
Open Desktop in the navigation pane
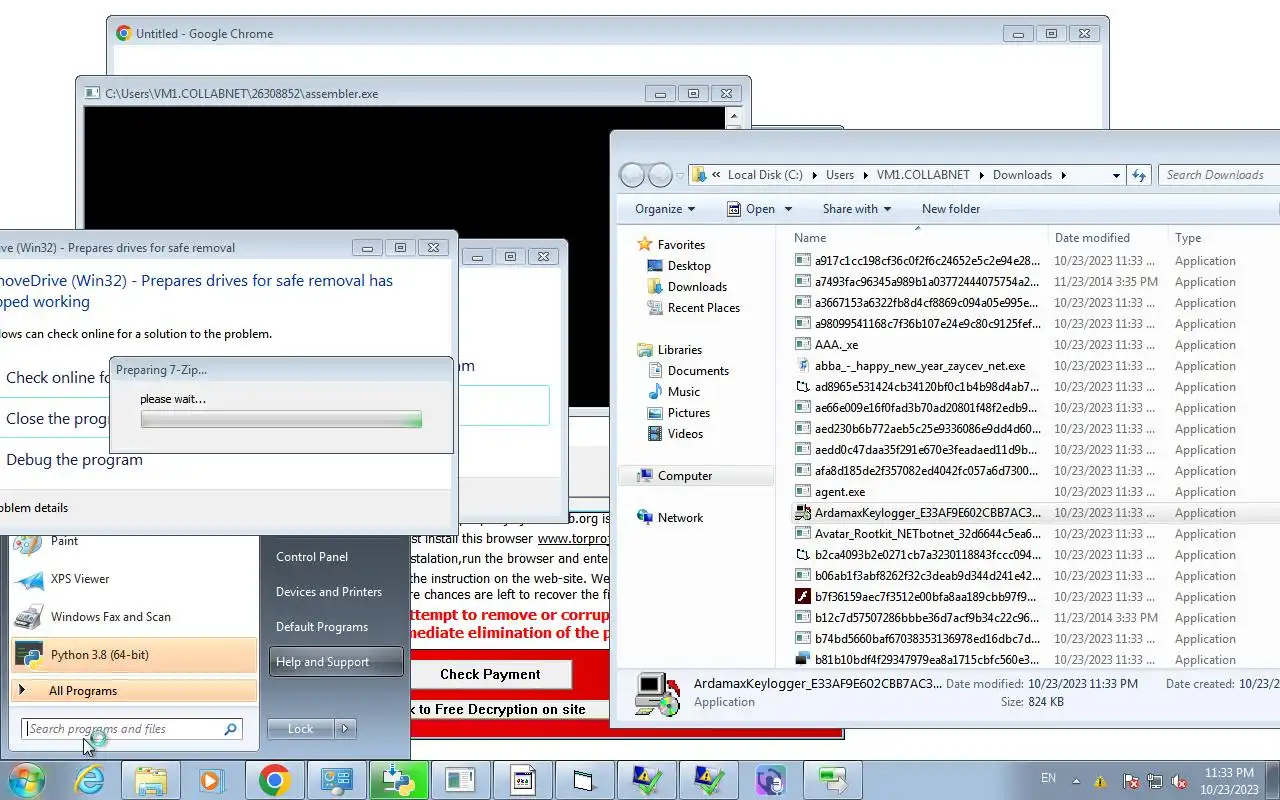(689, 266)
